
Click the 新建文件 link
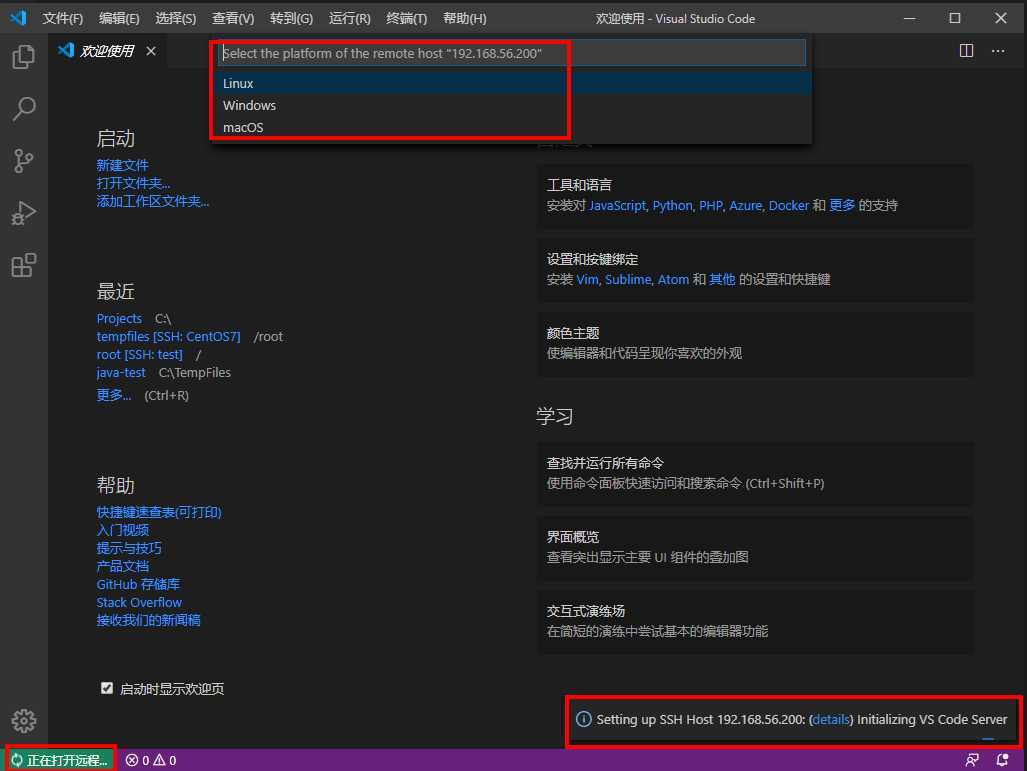tap(122, 165)
